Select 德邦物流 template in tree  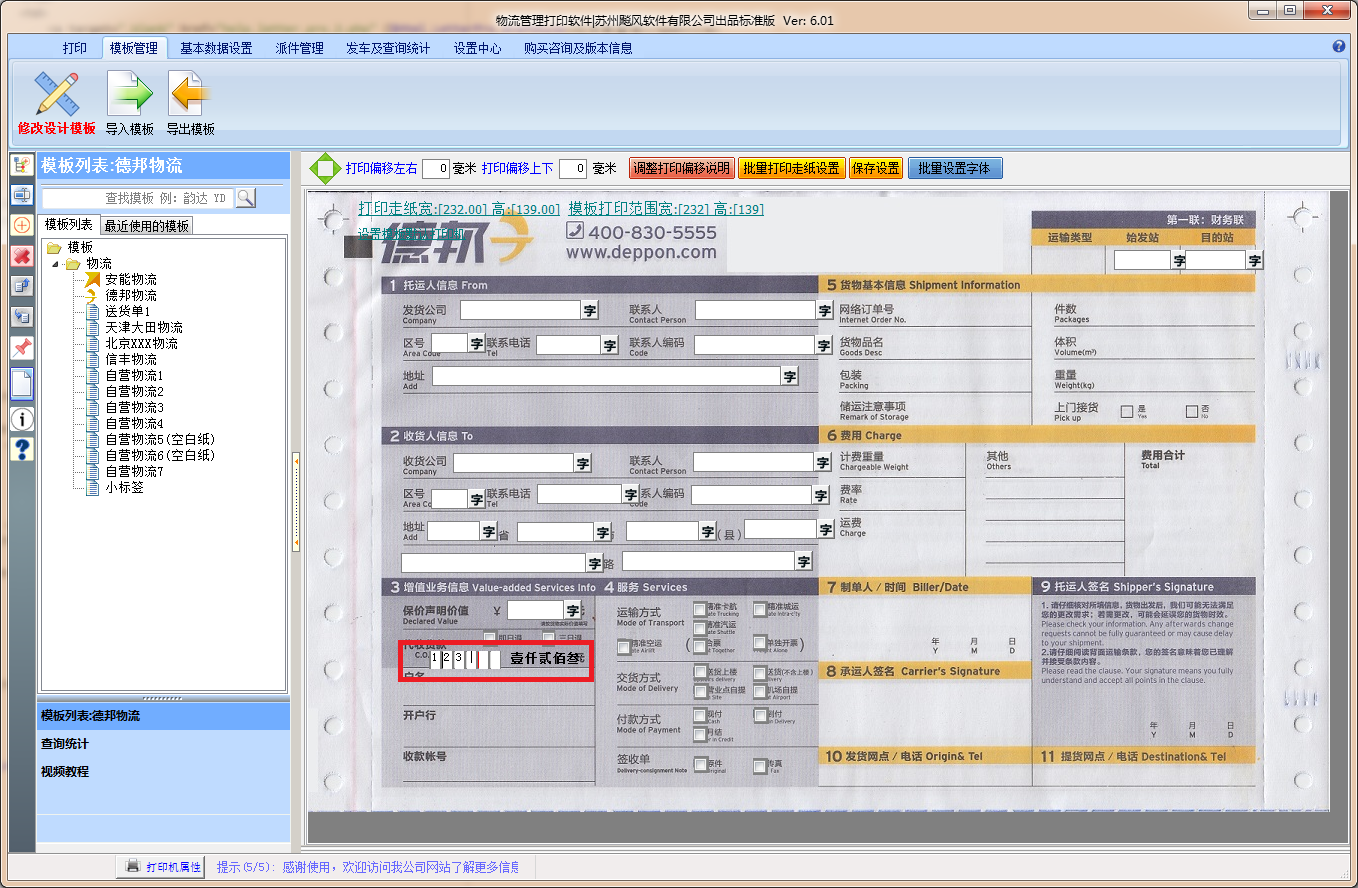[131, 295]
